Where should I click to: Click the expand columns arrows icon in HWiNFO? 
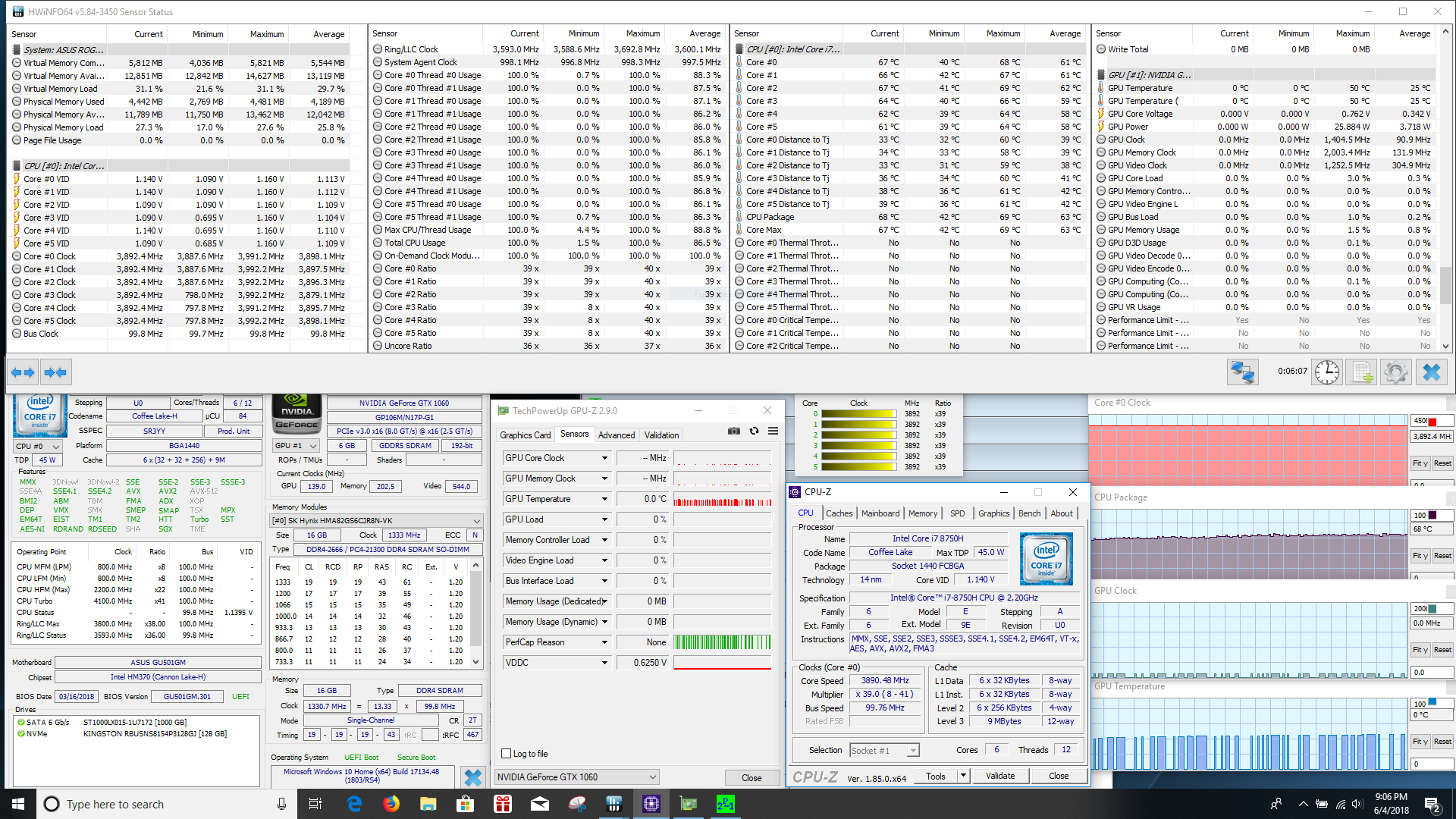tap(24, 372)
